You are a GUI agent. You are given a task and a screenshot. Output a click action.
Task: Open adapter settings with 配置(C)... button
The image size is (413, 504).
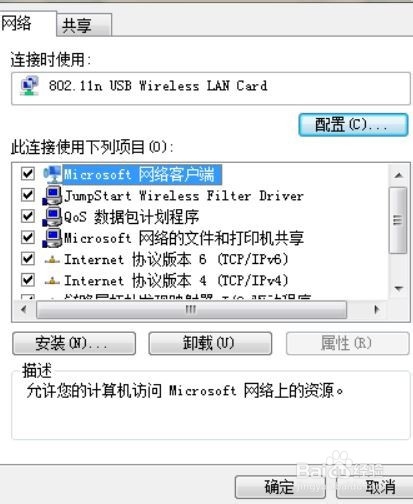coord(353,125)
